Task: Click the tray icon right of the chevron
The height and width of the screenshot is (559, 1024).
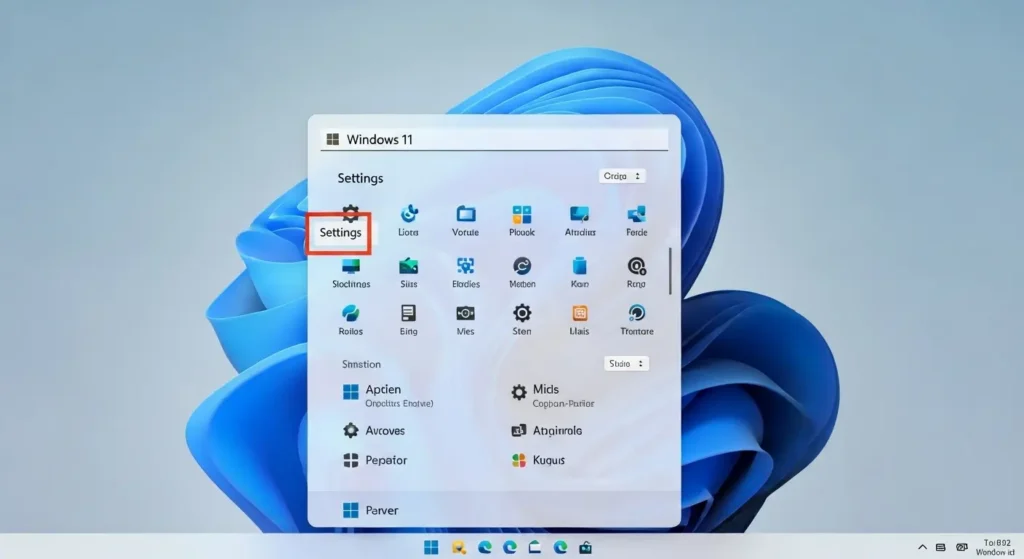Action: pos(940,547)
